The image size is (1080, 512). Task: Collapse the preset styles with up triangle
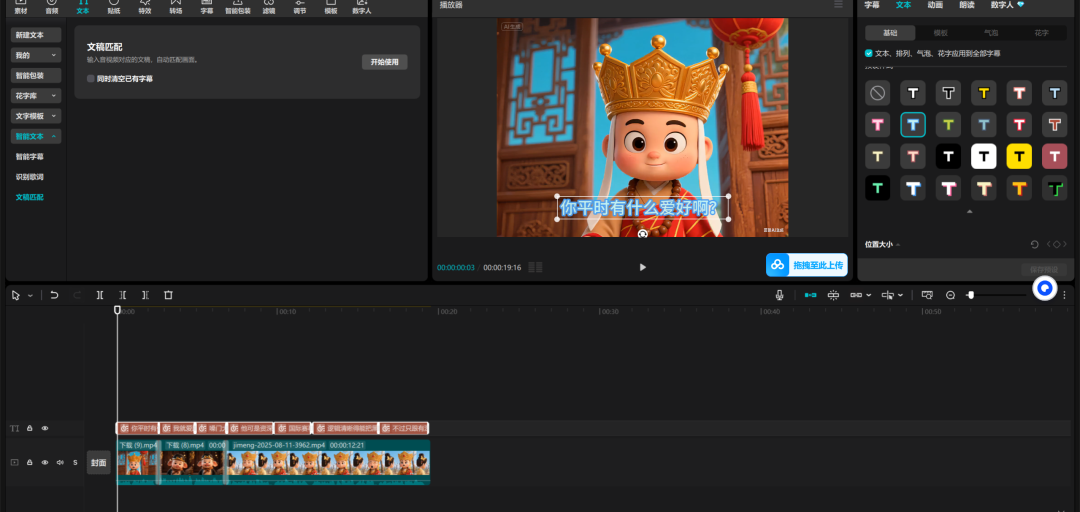click(x=970, y=212)
